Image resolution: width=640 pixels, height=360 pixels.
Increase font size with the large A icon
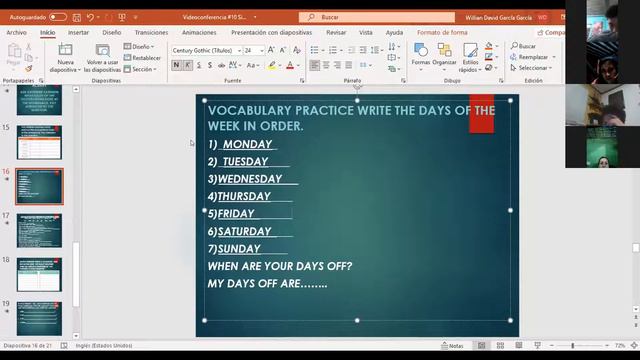pyautogui.click(x=271, y=50)
